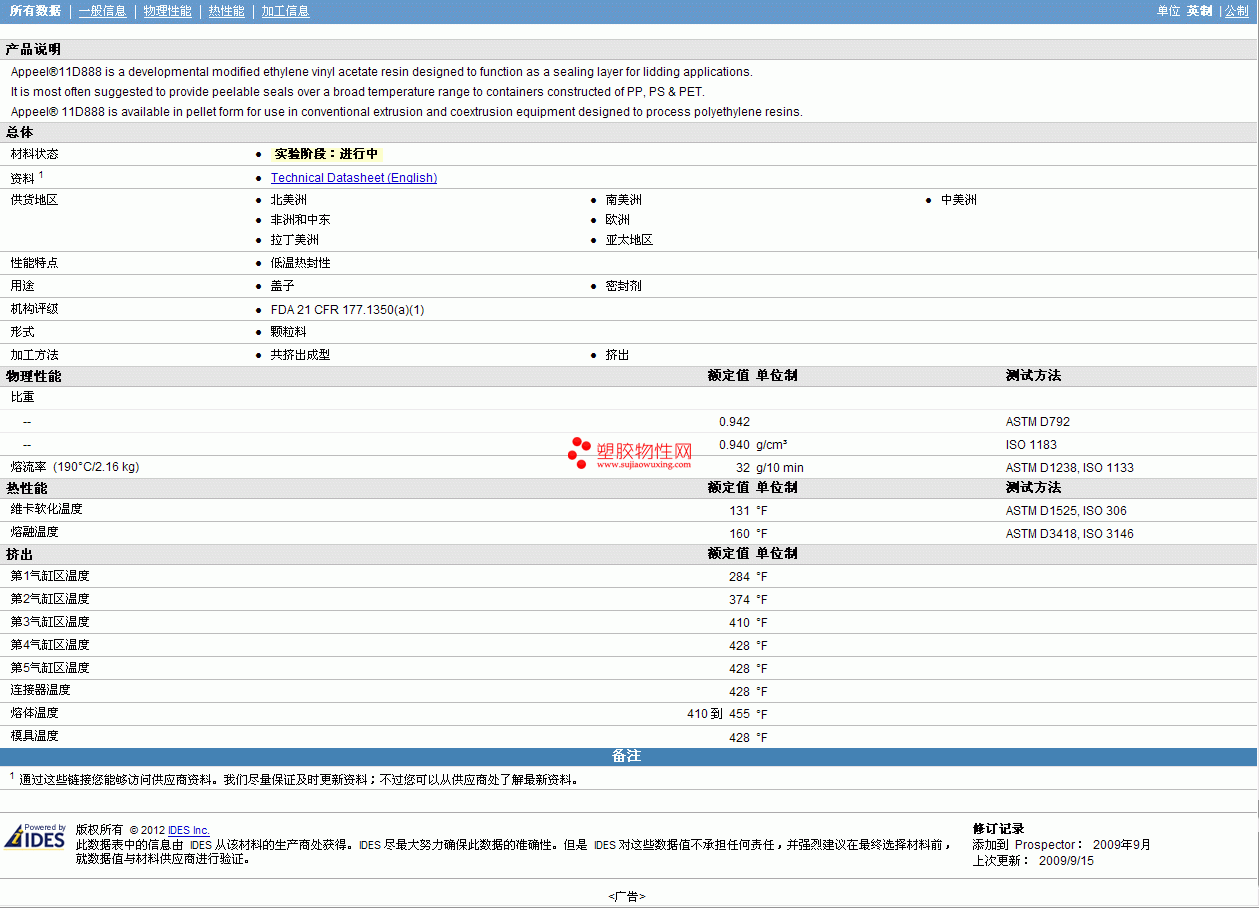Select the 低温热封性 feature text
Viewport: 1259px width, 908px height.
[x=301, y=263]
